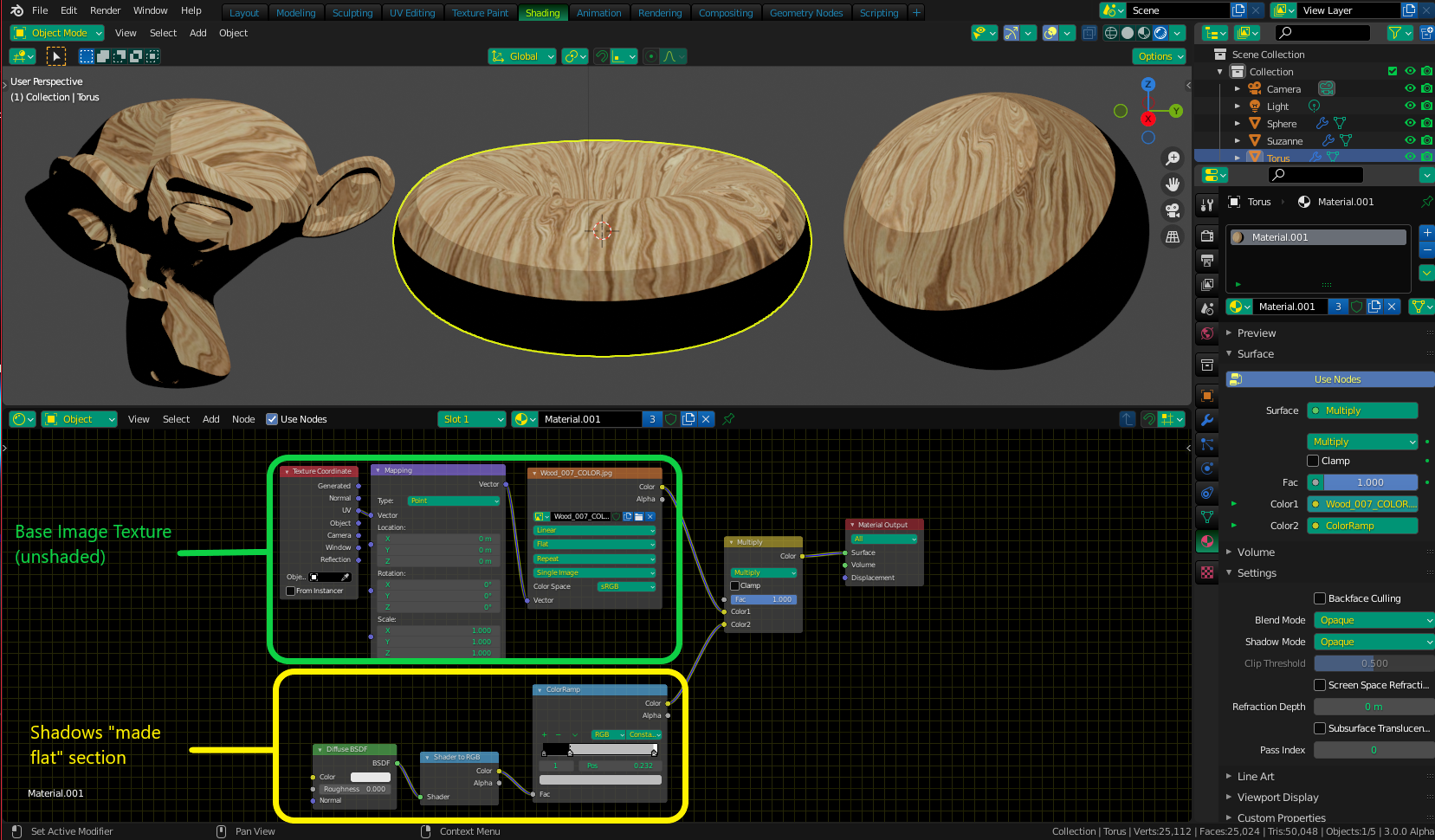The width and height of the screenshot is (1435, 840).
Task: Switch perspective/orthographic with the grid gizmo
Action: [x=1173, y=236]
